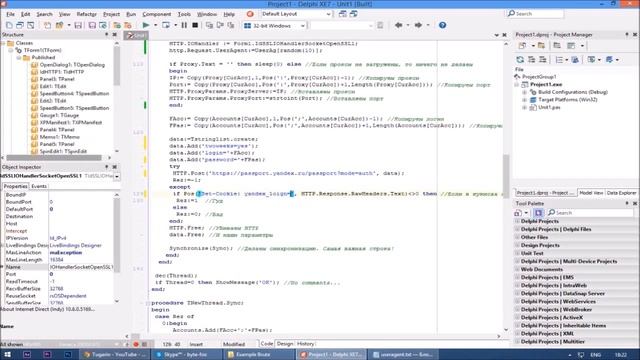Click the Back navigation arrow icon
This screenshot has height=360, width=640.
398,25
